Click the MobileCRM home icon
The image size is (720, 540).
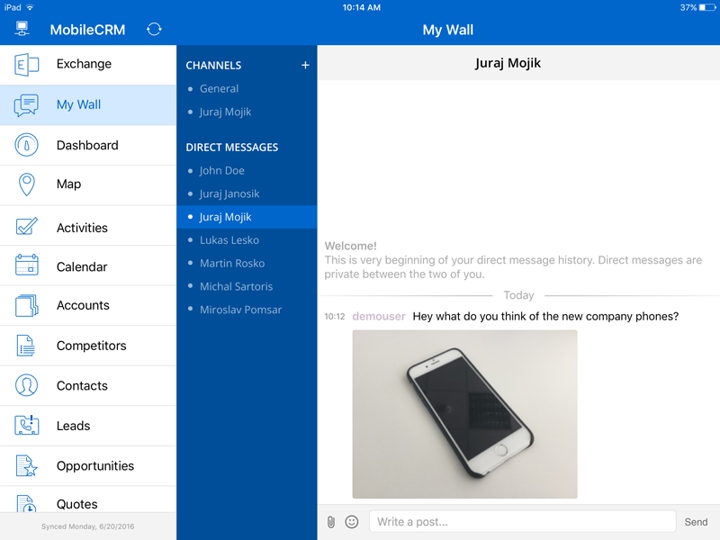(x=22, y=29)
